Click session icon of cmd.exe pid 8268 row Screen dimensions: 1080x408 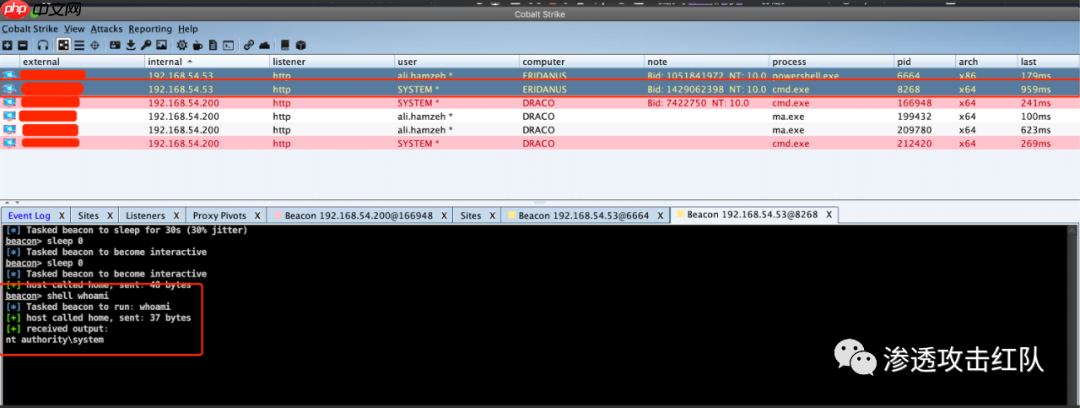tap(10, 89)
